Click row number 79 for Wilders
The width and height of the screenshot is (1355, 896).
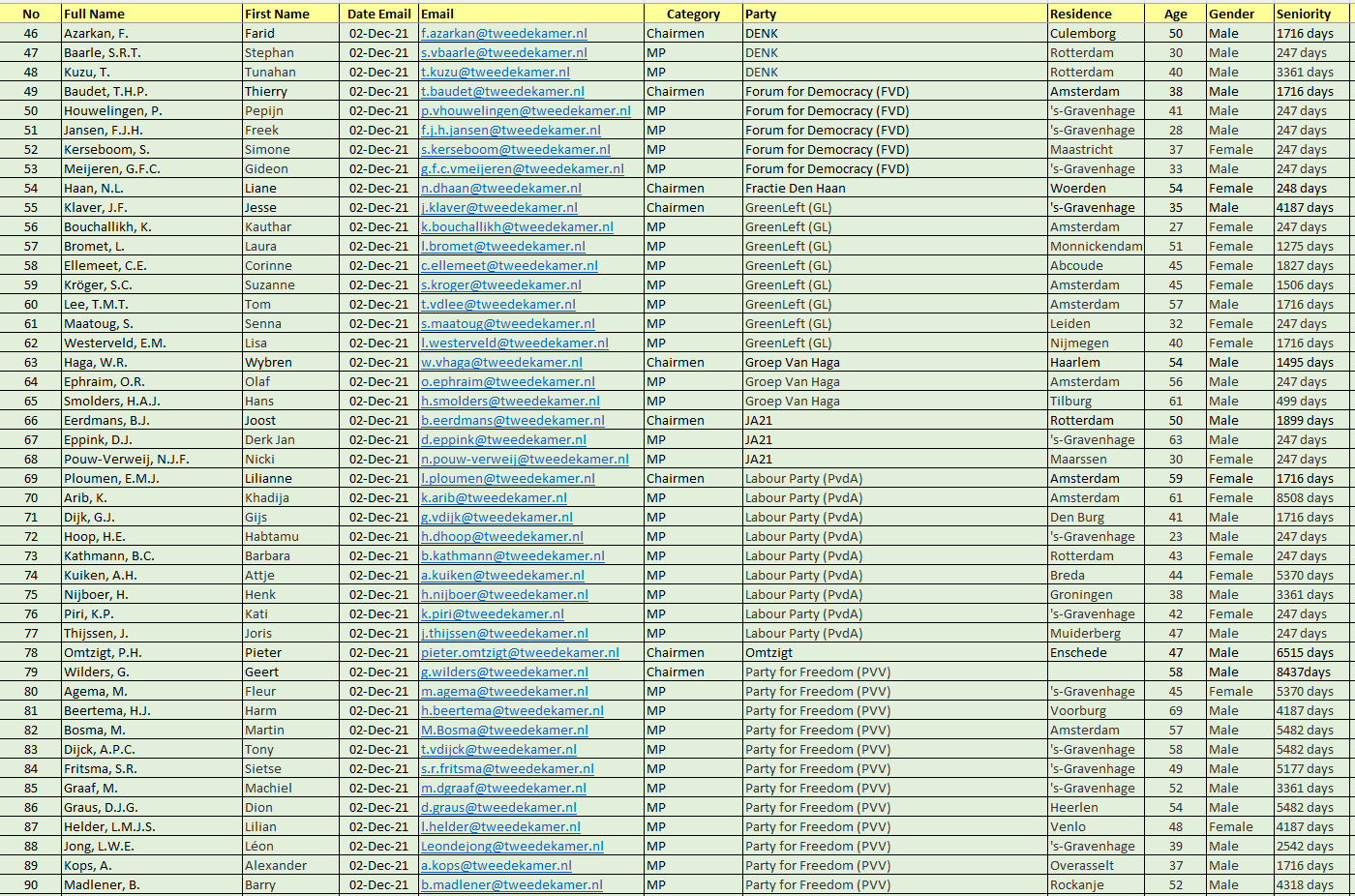[31, 672]
